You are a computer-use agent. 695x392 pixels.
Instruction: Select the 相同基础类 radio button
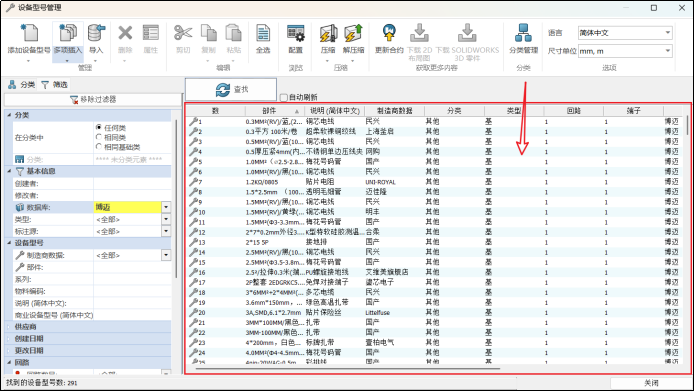point(99,147)
